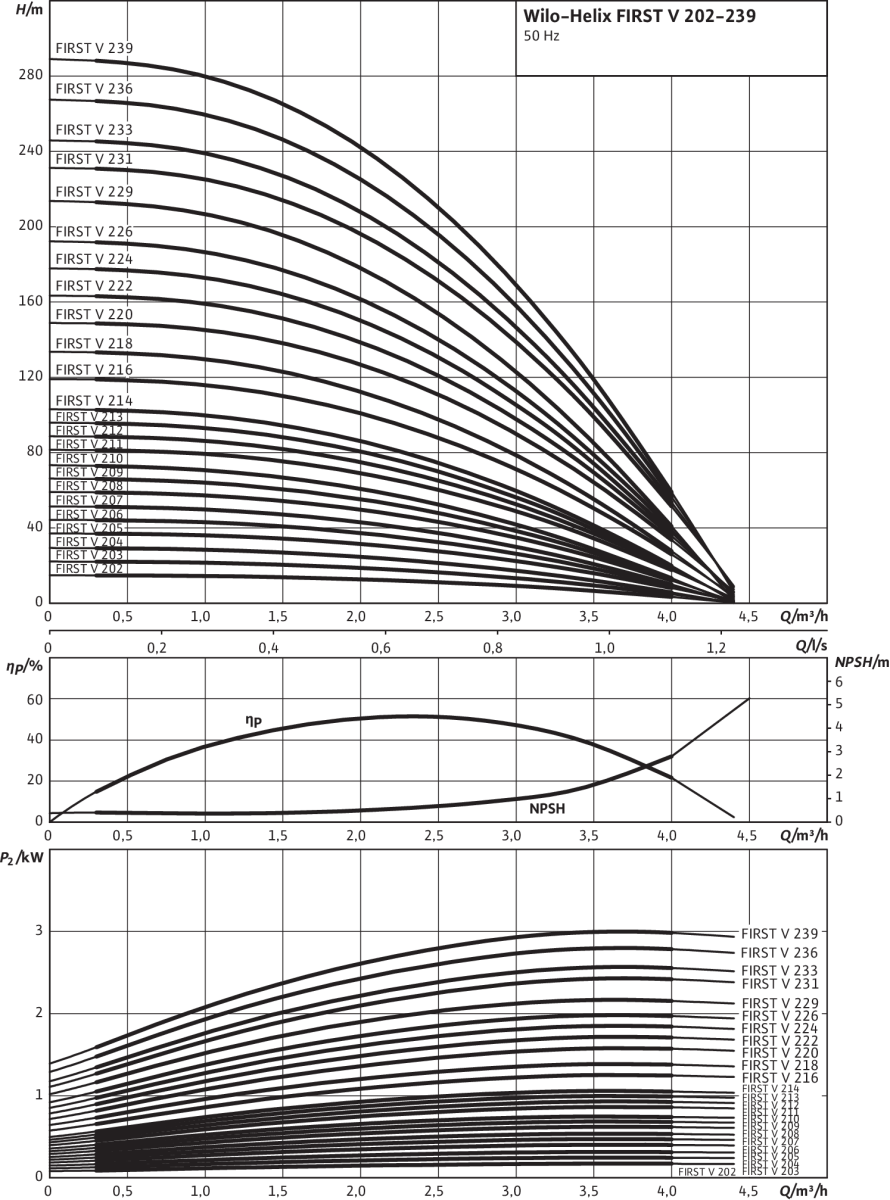
Task: Click the 280 tick on the head axis
Action: click(x=29, y=75)
